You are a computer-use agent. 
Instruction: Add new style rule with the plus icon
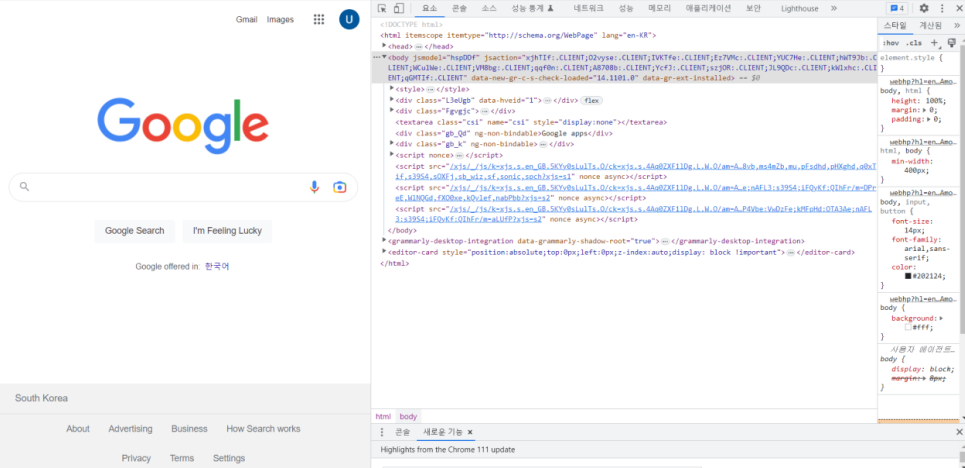pyautogui.click(x=934, y=42)
